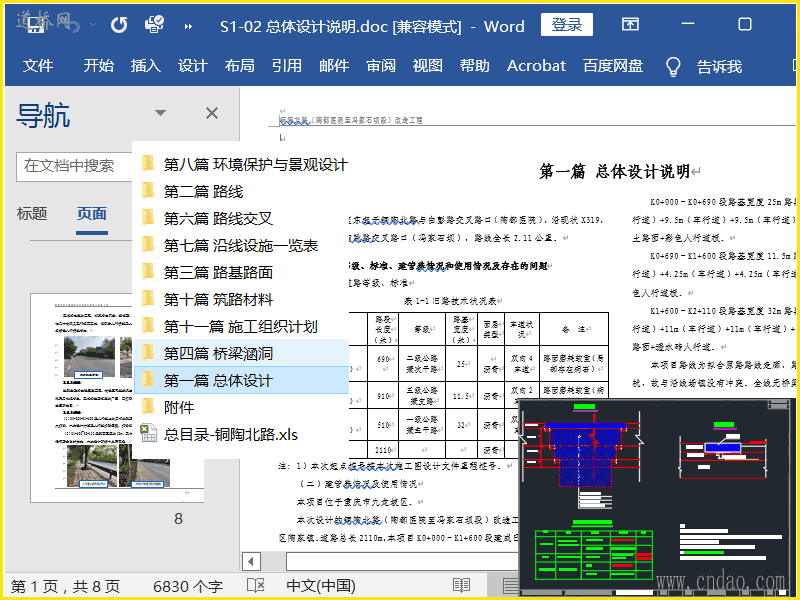The width and height of the screenshot is (800, 600).
Task: Open the 设计 ribbon tab
Action: coord(192,66)
